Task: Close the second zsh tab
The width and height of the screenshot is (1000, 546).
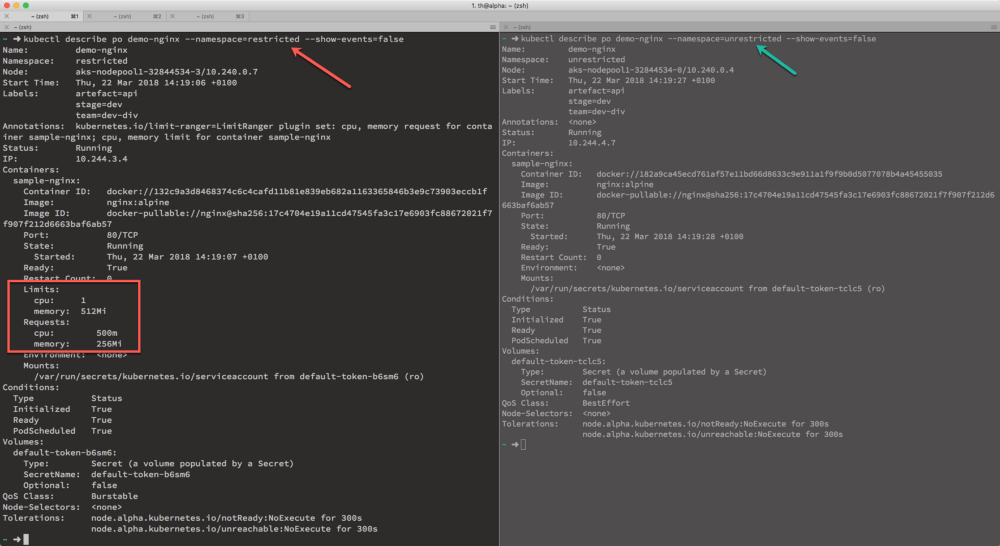Action: 91,17
